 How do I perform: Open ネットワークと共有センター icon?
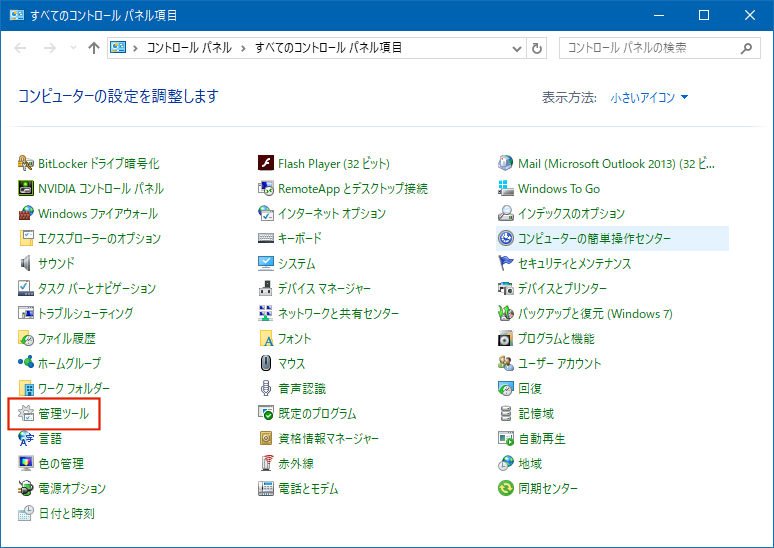coord(266,313)
